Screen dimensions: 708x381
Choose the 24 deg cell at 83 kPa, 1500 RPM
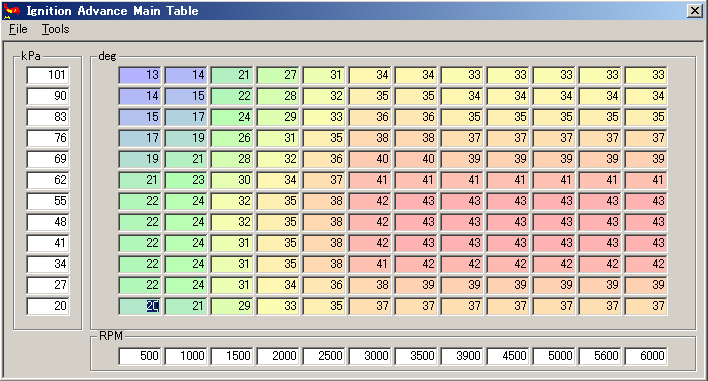click(232, 117)
